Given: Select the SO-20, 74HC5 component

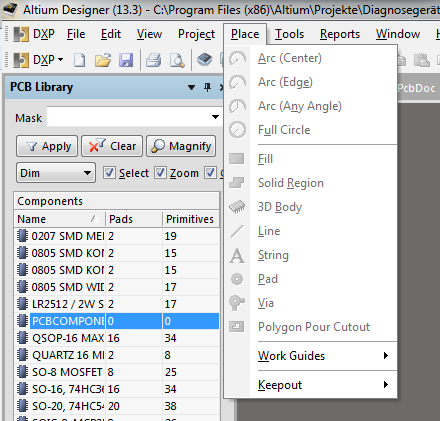Looking at the screenshot, I should 117,406.
